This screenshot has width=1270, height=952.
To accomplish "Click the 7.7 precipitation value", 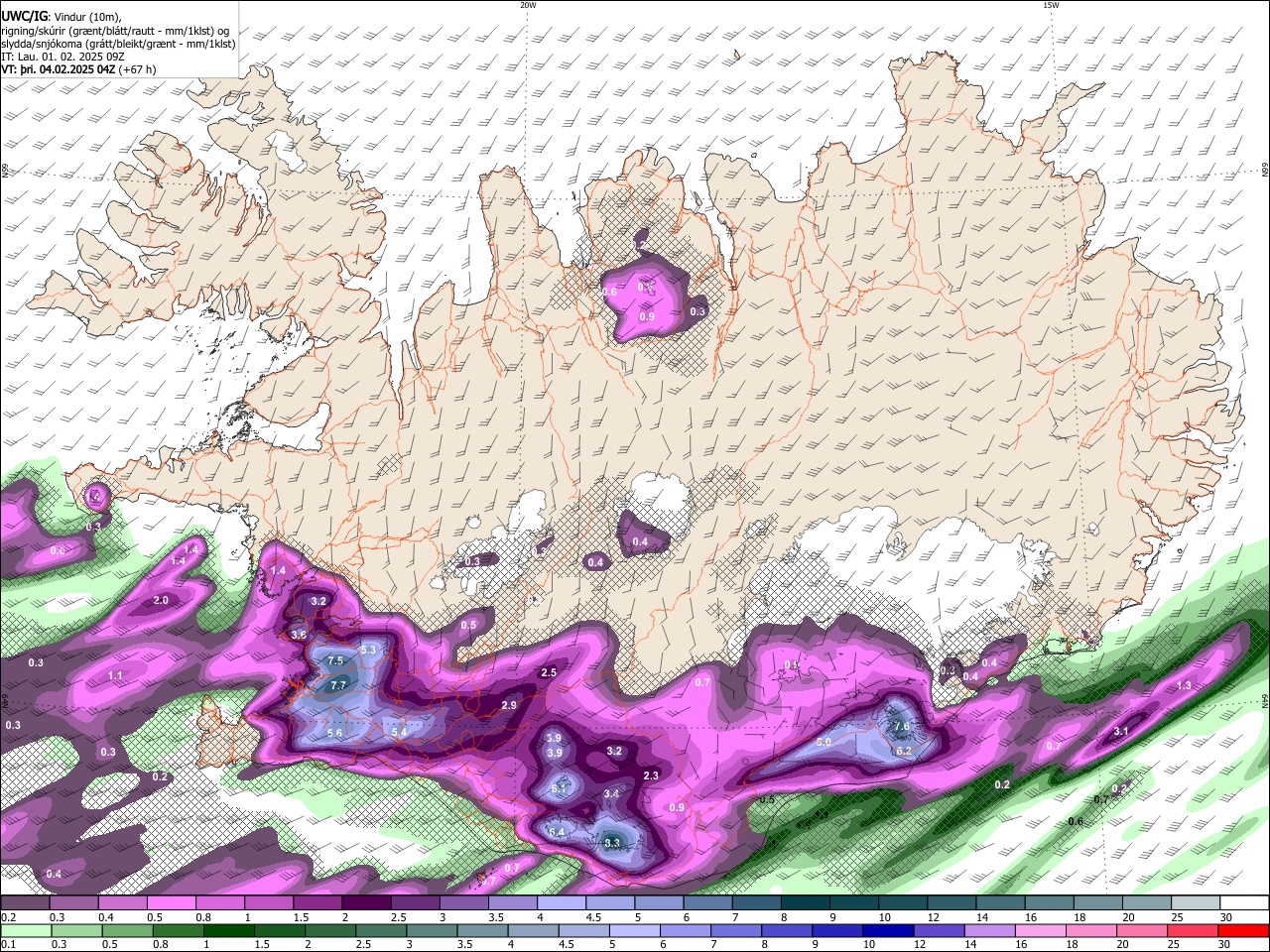I will [x=337, y=685].
